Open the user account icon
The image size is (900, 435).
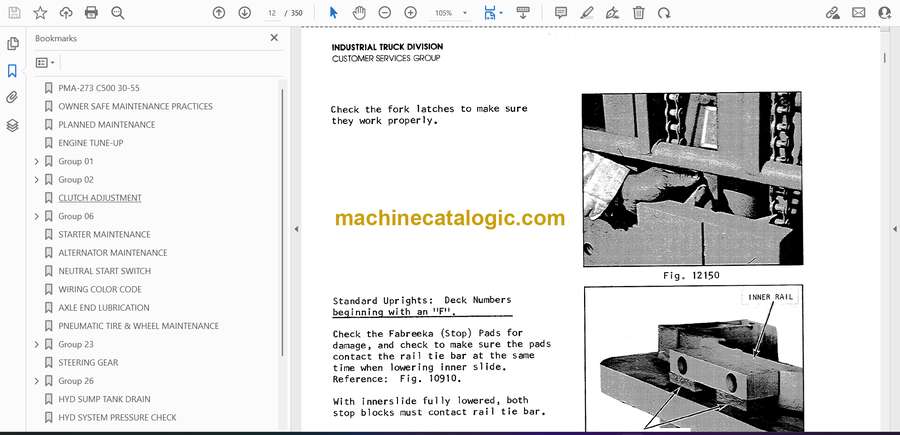(885, 13)
